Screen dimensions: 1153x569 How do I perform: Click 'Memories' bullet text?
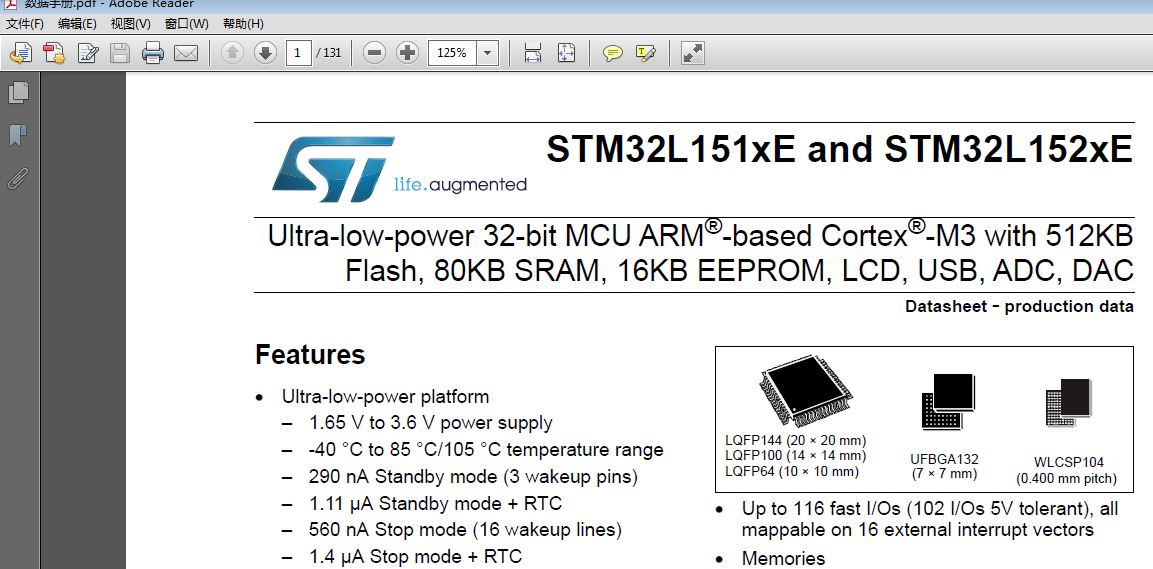click(x=783, y=559)
